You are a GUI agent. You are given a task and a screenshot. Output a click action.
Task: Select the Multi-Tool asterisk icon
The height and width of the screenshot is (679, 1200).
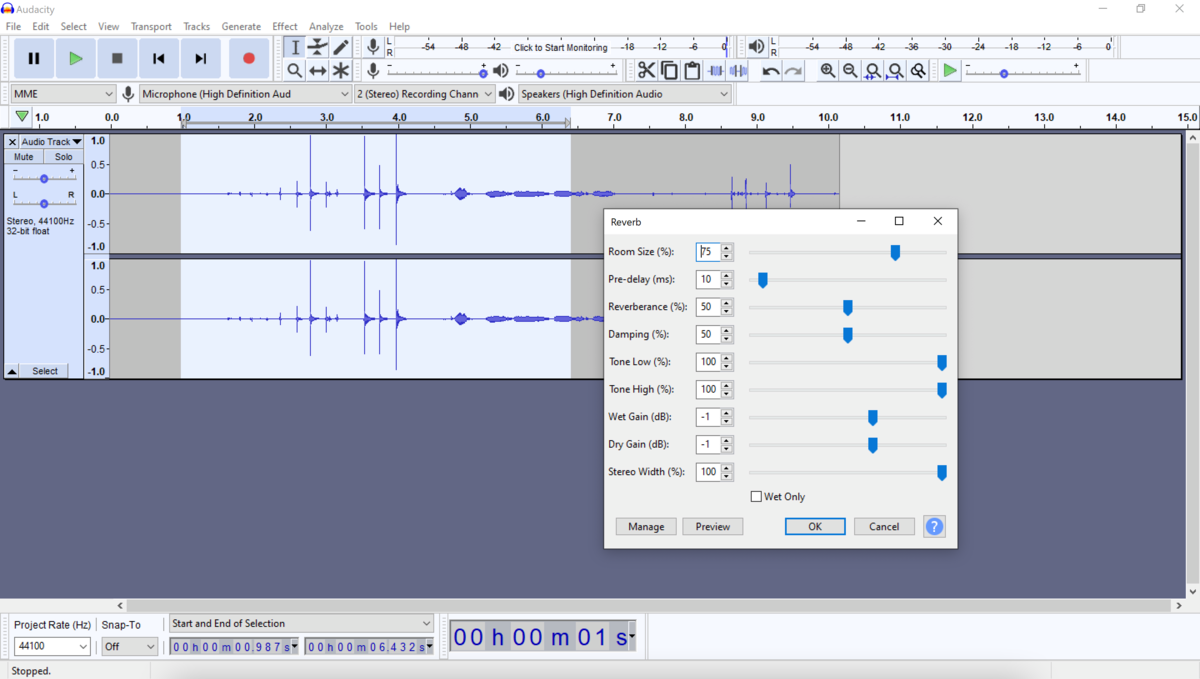click(341, 71)
